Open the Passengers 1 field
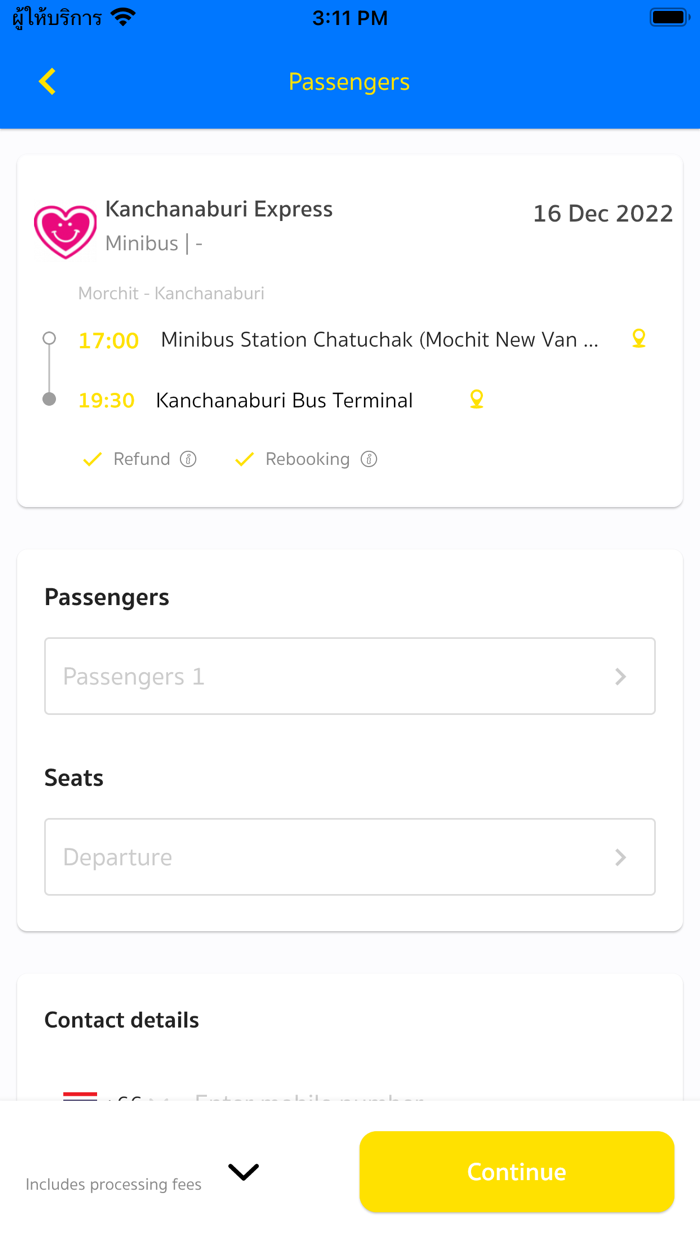700x1244 pixels. (x=349, y=676)
